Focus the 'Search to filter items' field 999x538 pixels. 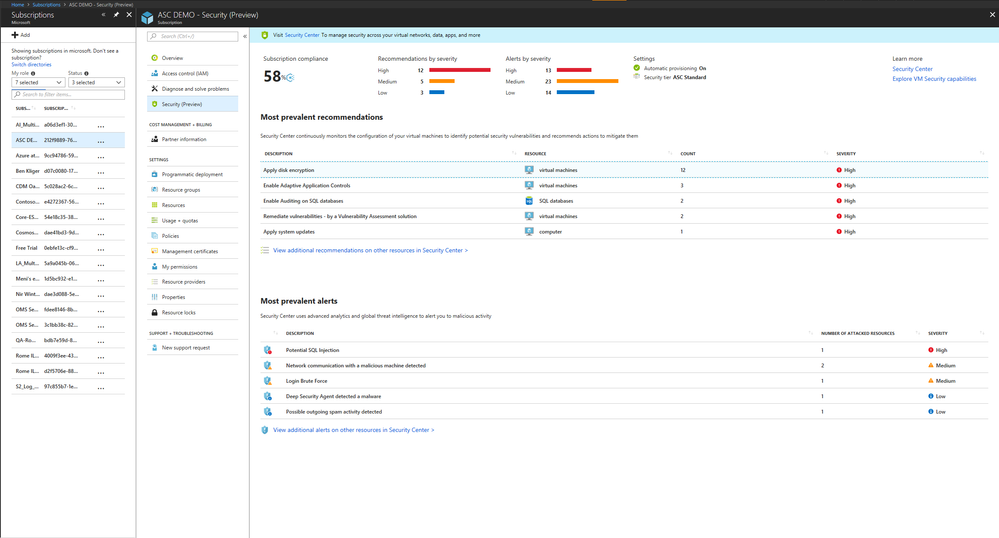coord(68,94)
